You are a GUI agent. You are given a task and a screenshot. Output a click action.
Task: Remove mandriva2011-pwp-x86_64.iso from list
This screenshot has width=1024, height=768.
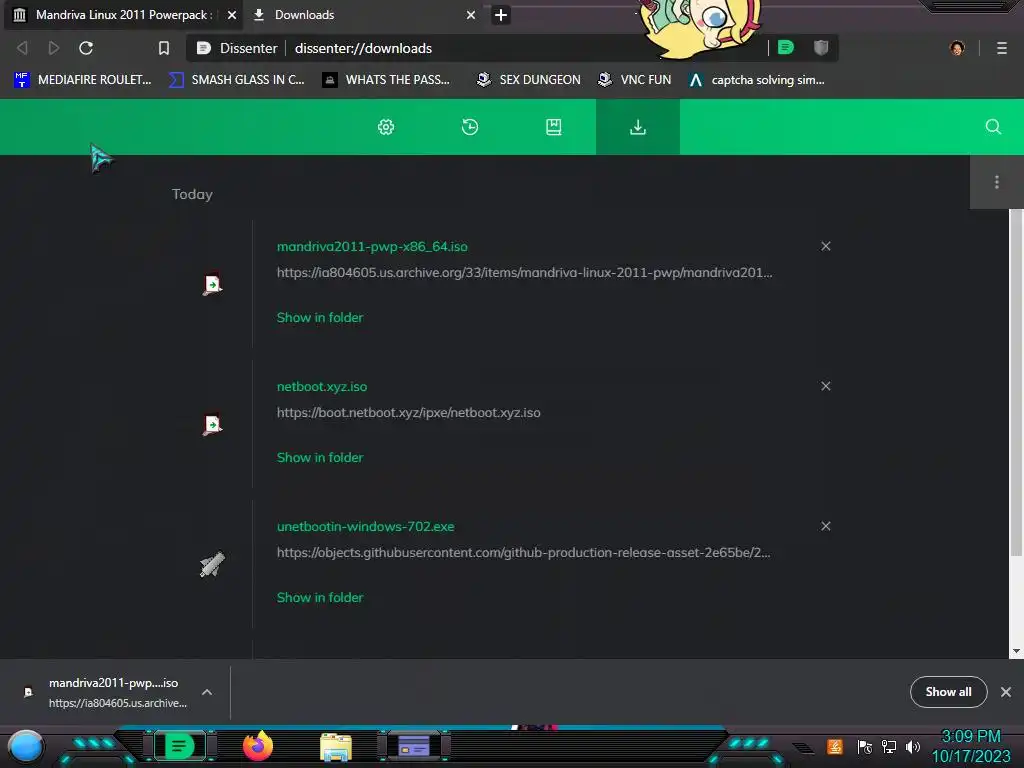pyautogui.click(x=825, y=246)
